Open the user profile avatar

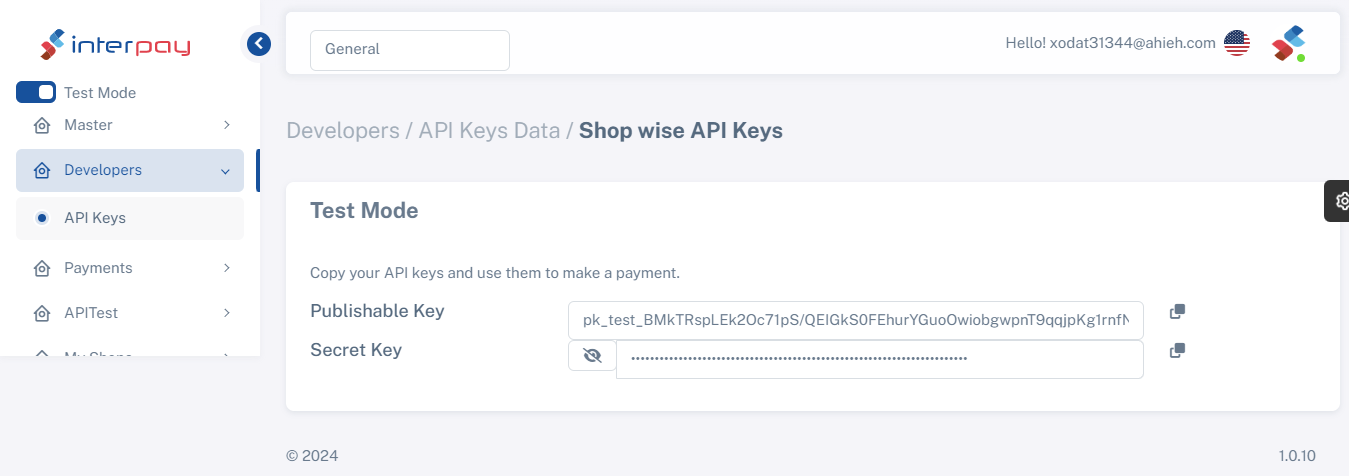coord(1288,43)
